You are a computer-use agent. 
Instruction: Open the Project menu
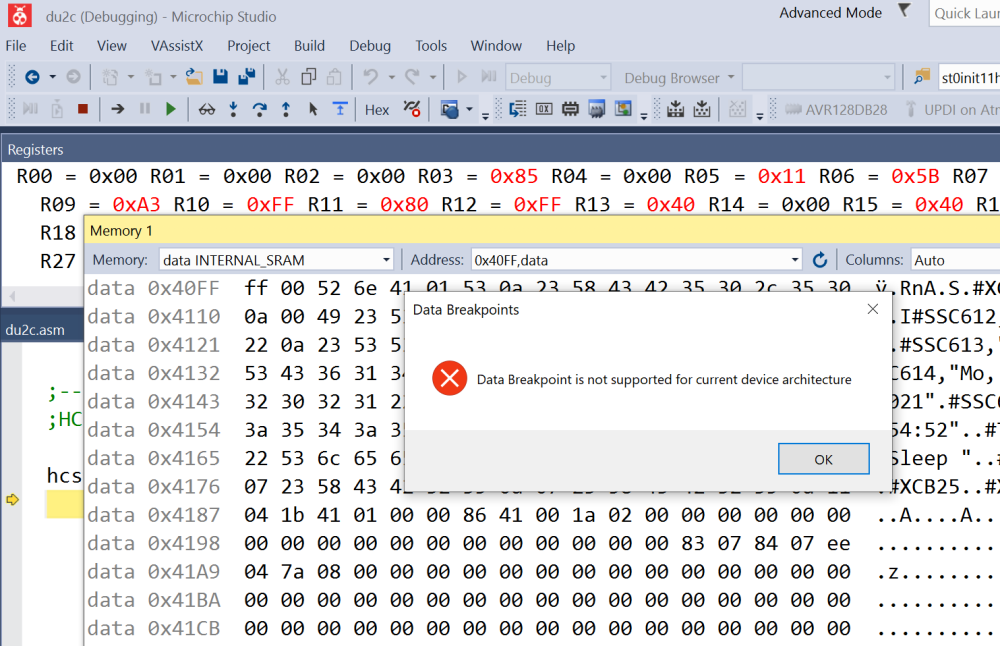tap(249, 46)
